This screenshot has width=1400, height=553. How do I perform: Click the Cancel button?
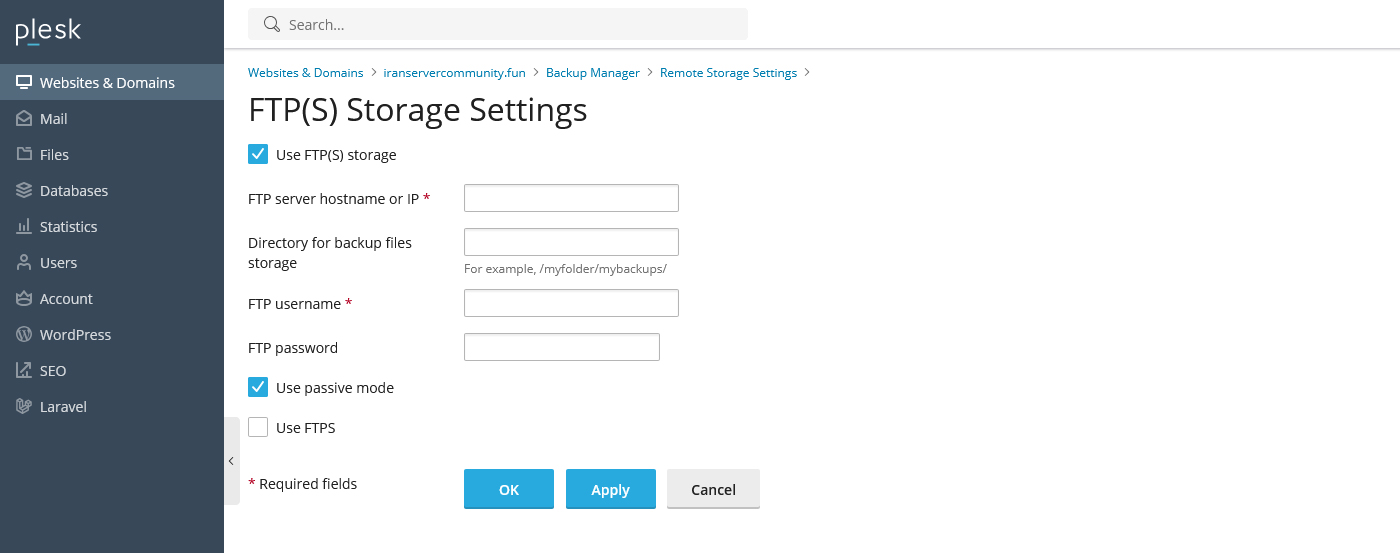[713, 489]
